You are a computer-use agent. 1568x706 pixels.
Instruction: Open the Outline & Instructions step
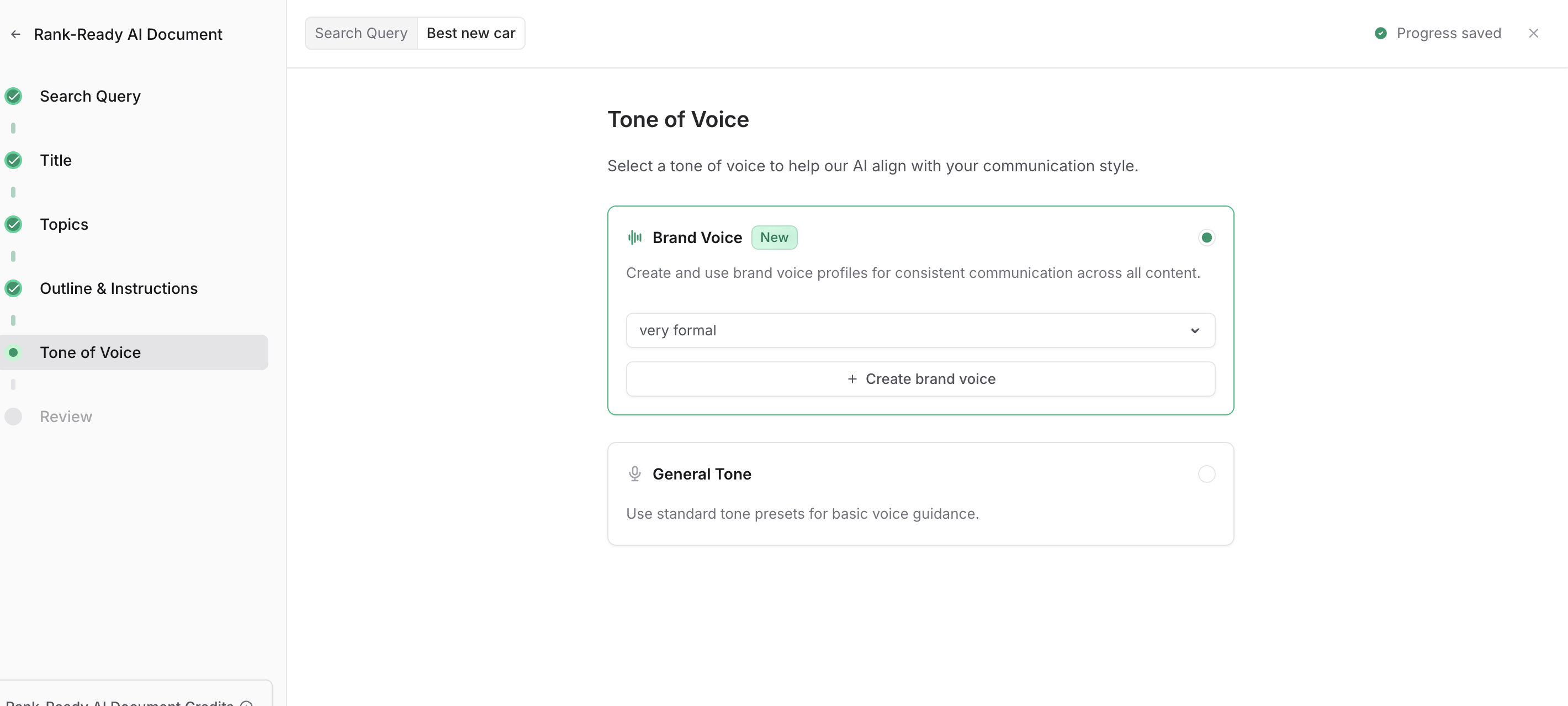(119, 288)
